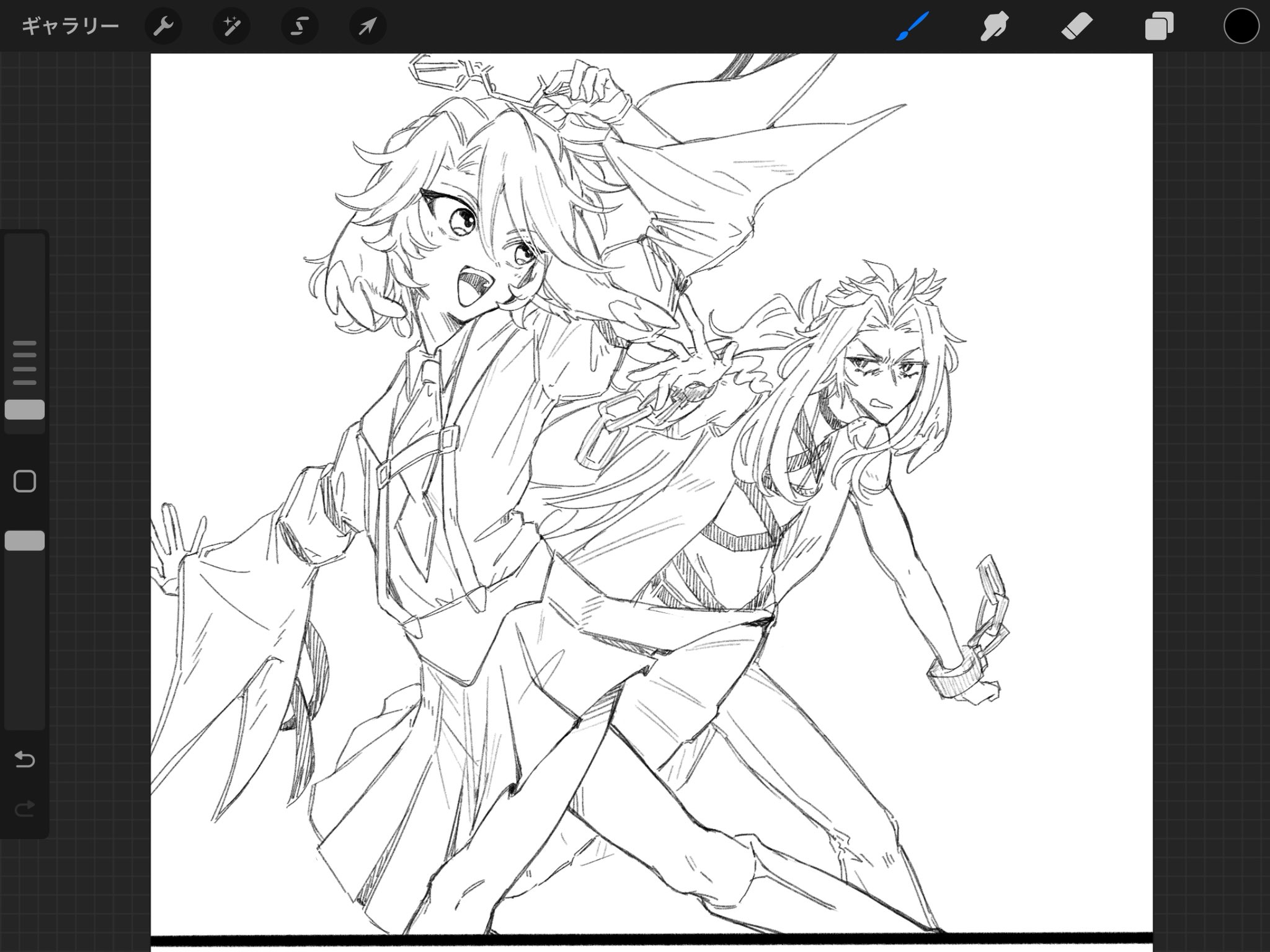Open the Adjustments magic wand menu
This screenshot has width=1270, height=952.
[231, 27]
